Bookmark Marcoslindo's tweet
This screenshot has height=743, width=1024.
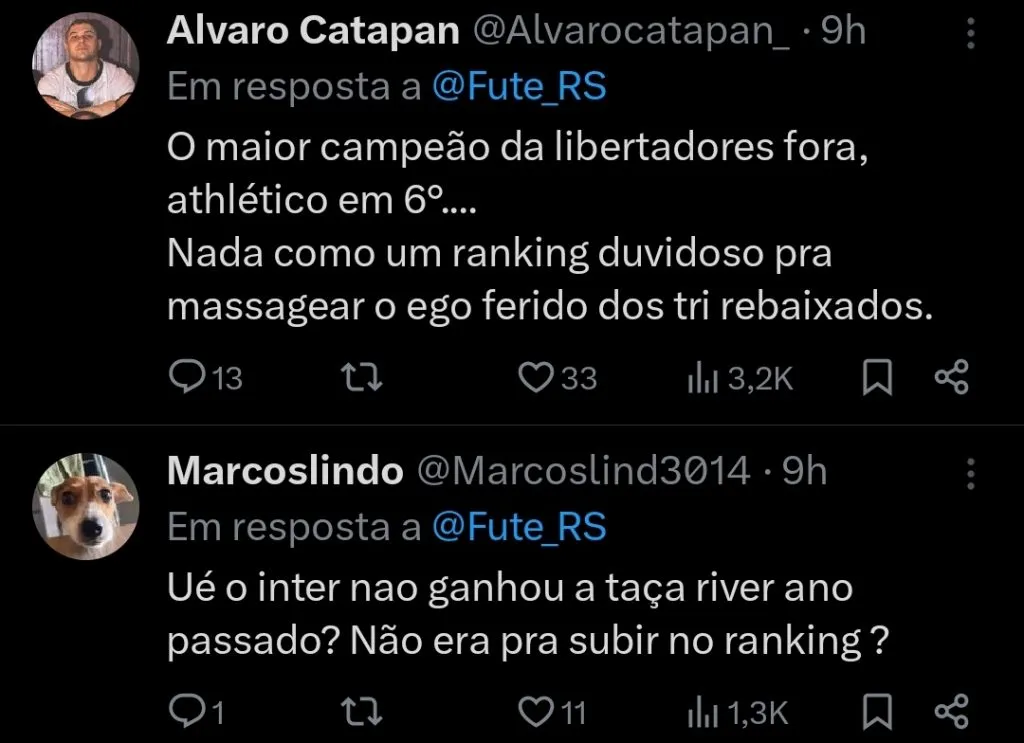(x=877, y=712)
